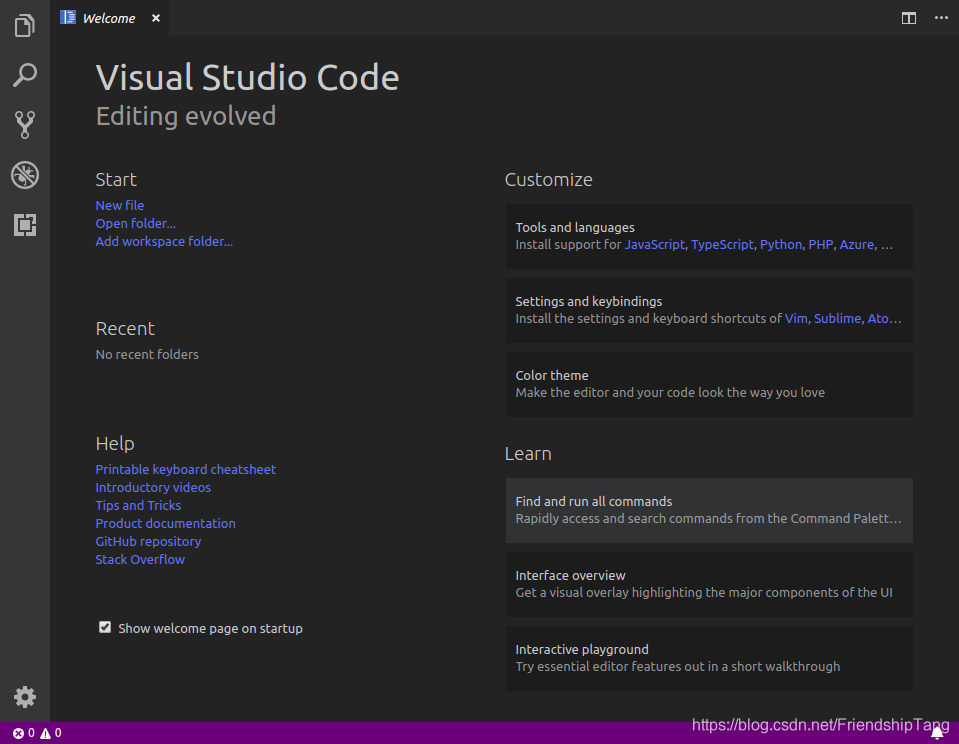This screenshot has height=744, width=959.
Task: Open the Tips and Tricks link
Action: [x=138, y=505]
